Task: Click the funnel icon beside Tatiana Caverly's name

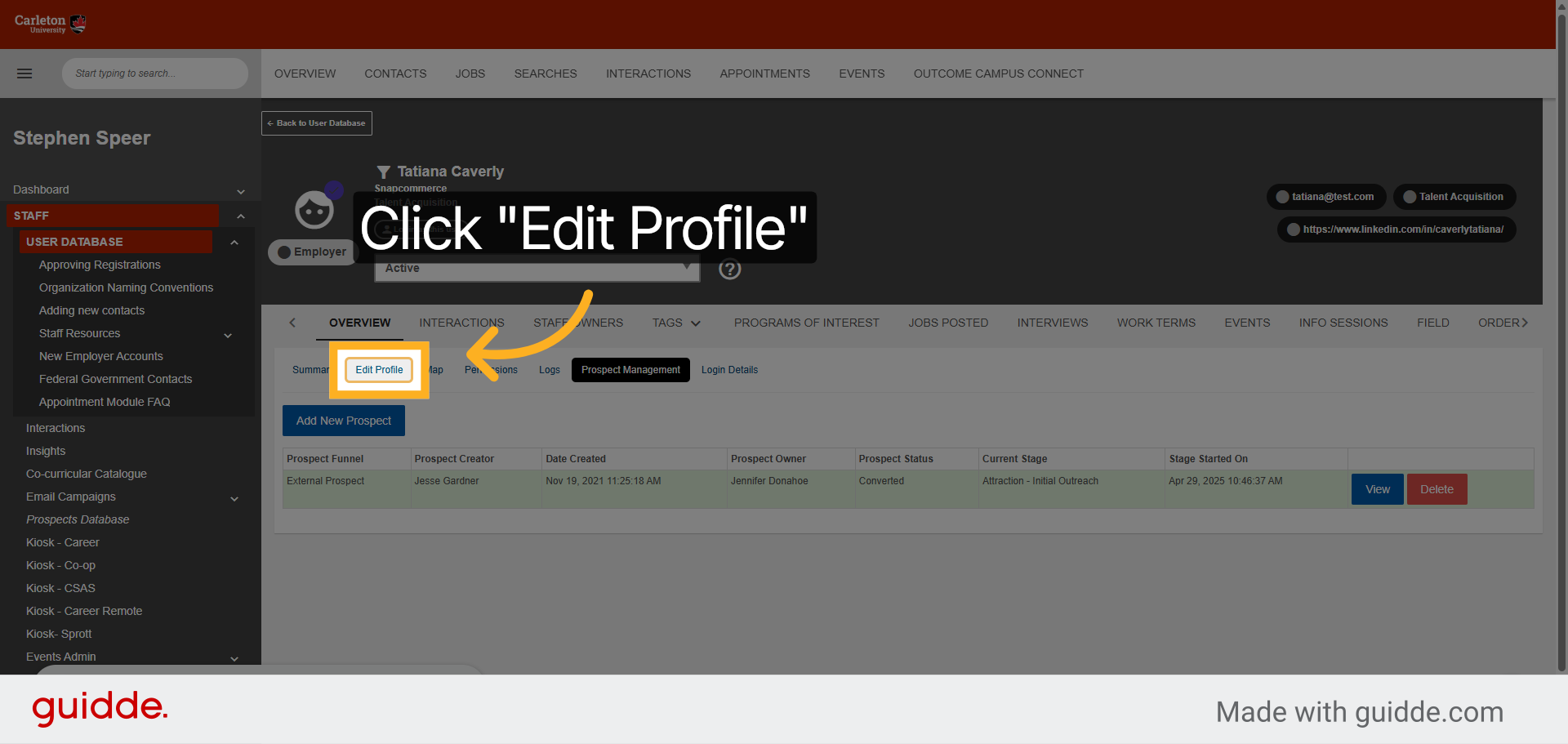Action: [383, 172]
